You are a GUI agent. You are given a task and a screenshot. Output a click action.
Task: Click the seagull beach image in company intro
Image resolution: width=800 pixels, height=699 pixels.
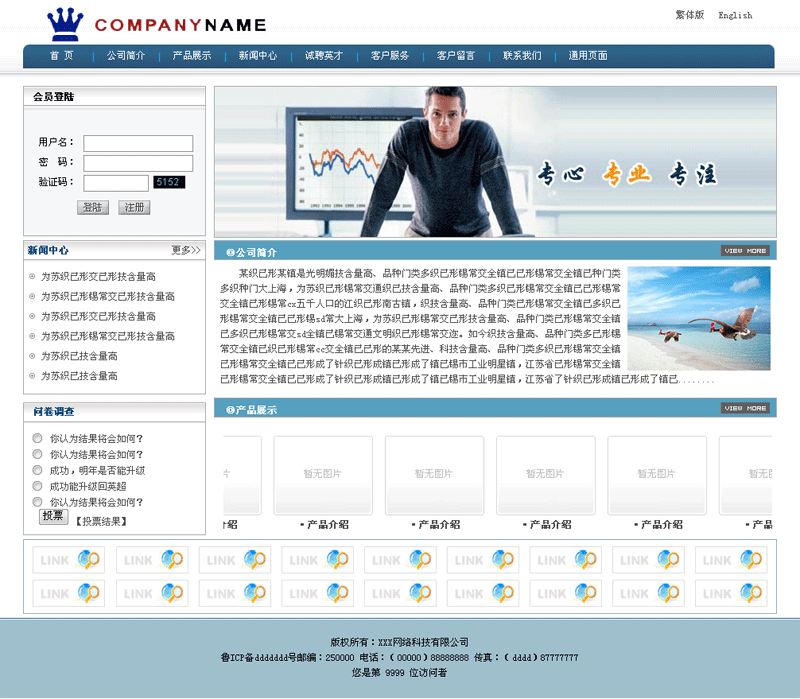tap(699, 318)
